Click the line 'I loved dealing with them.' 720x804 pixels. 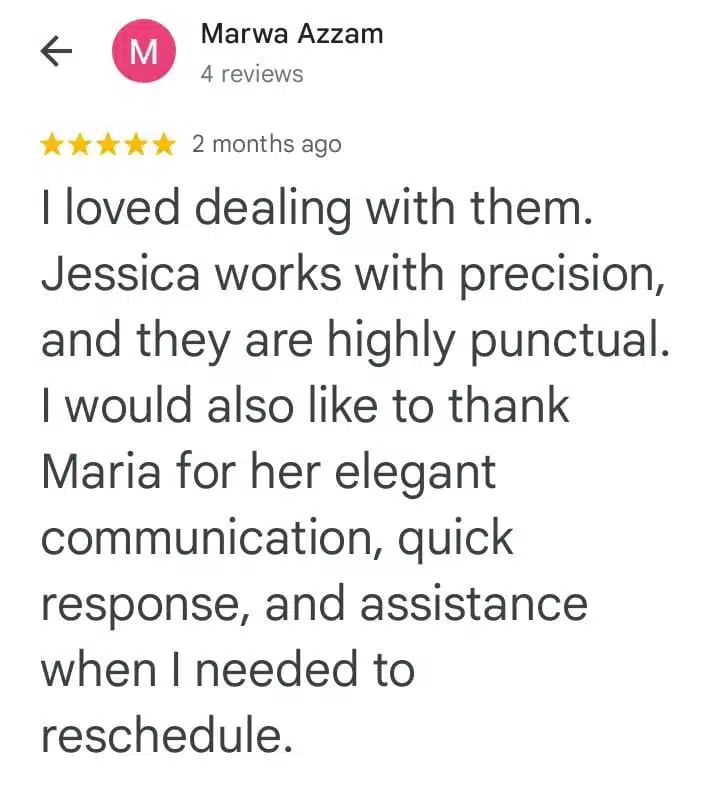point(317,208)
